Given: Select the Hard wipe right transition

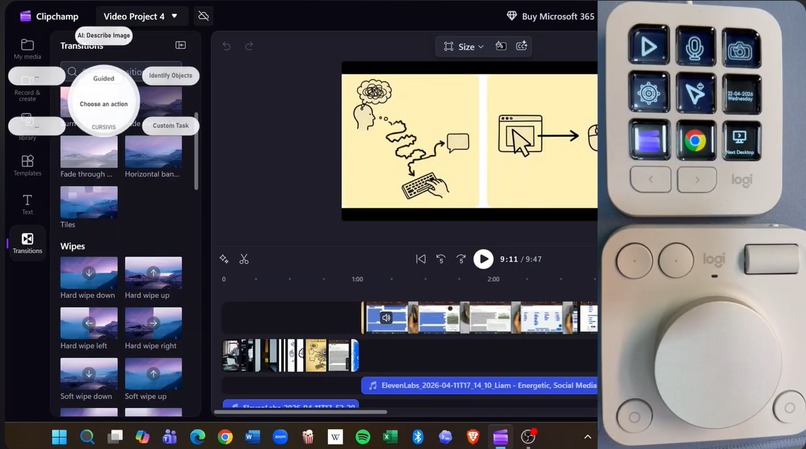Looking at the screenshot, I should click(153, 324).
